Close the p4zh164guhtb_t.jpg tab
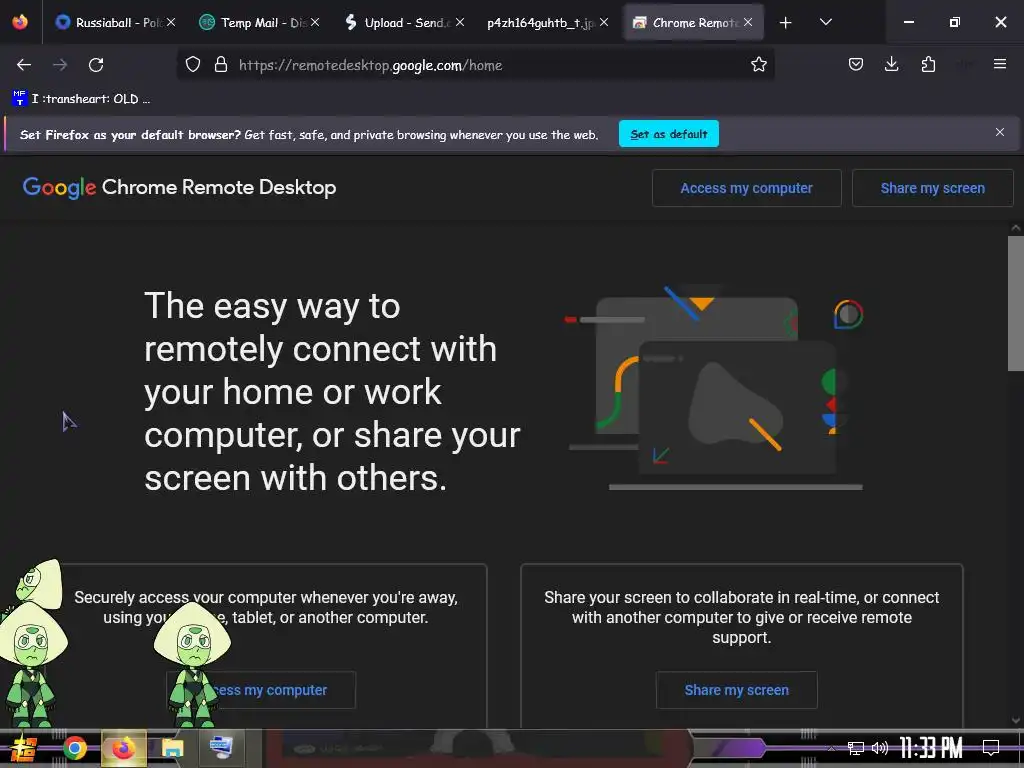The height and width of the screenshot is (768, 1024). (x=604, y=22)
